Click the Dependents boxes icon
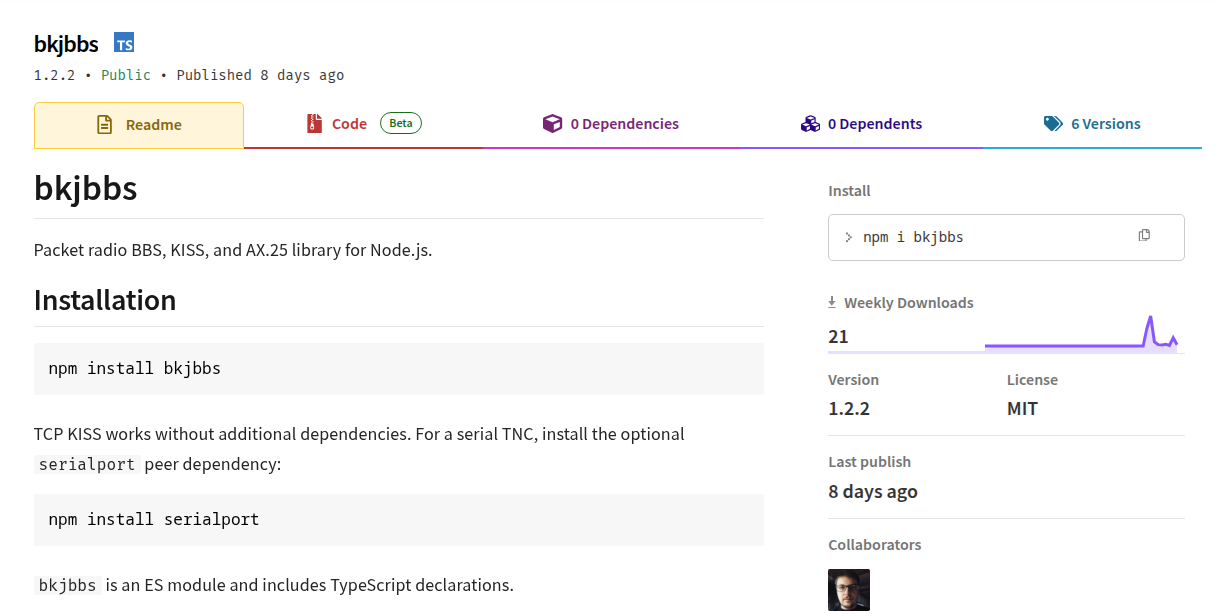The width and height of the screenshot is (1221, 614). 810,124
